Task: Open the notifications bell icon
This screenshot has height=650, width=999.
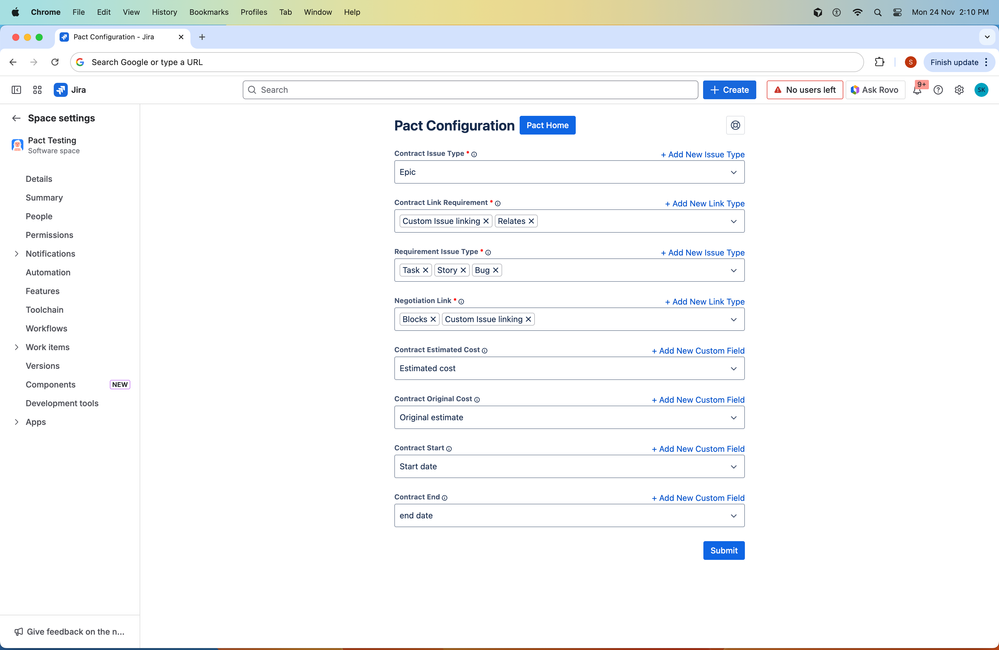Action: [917, 90]
